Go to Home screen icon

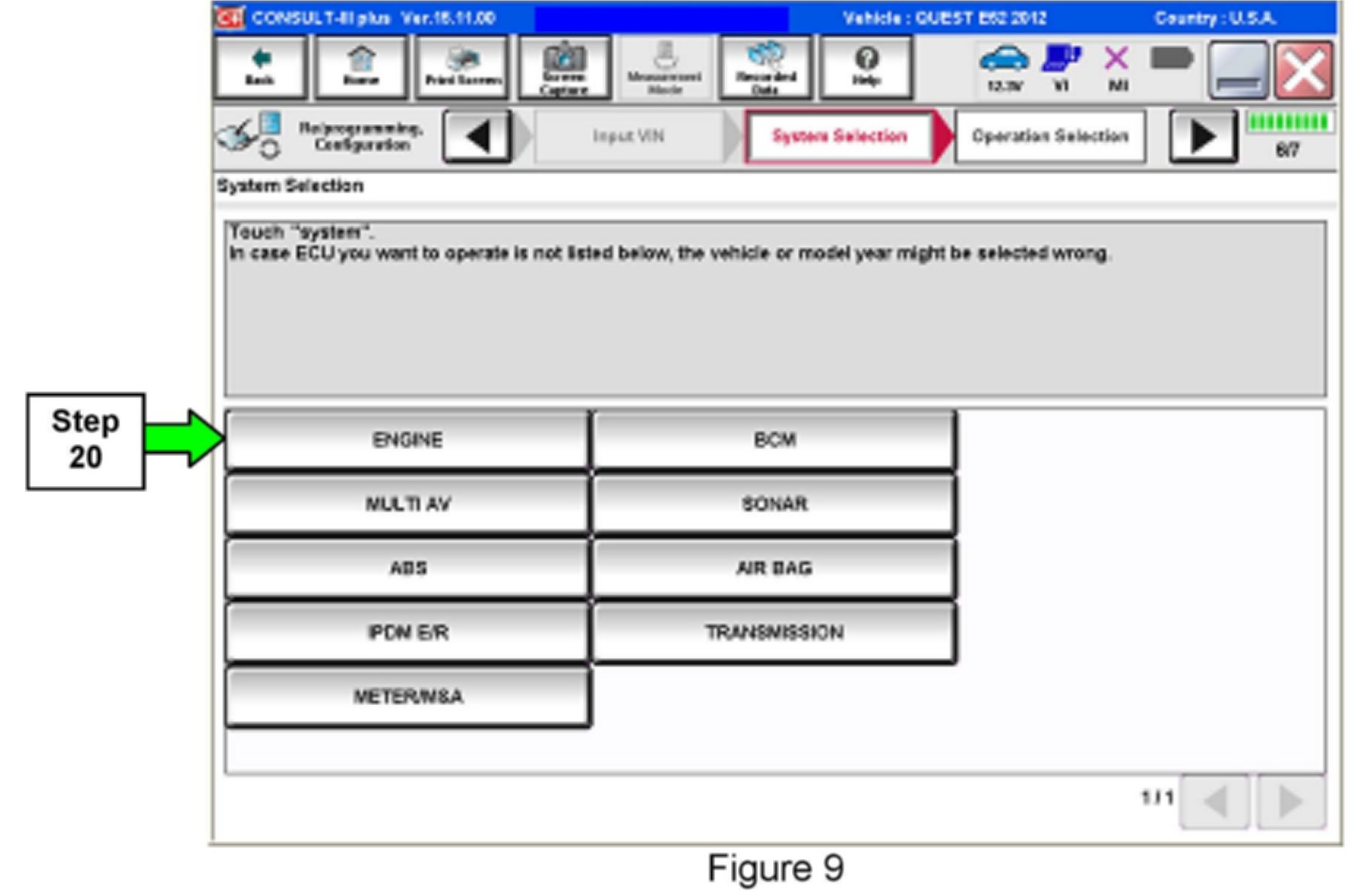pyautogui.click(x=361, y=68)
